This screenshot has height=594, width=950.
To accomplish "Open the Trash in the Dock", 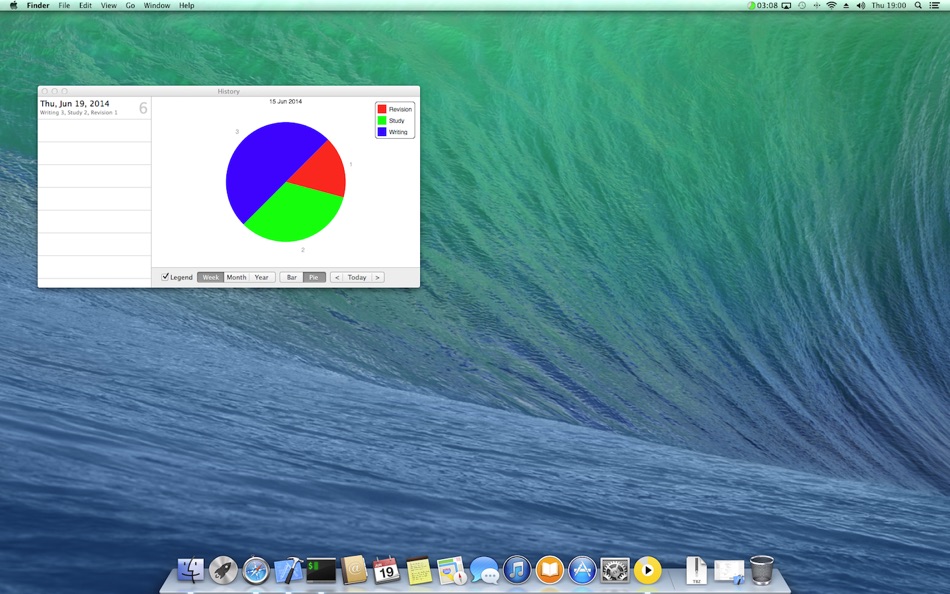I will pyautogui.click(x=762, y=570).
